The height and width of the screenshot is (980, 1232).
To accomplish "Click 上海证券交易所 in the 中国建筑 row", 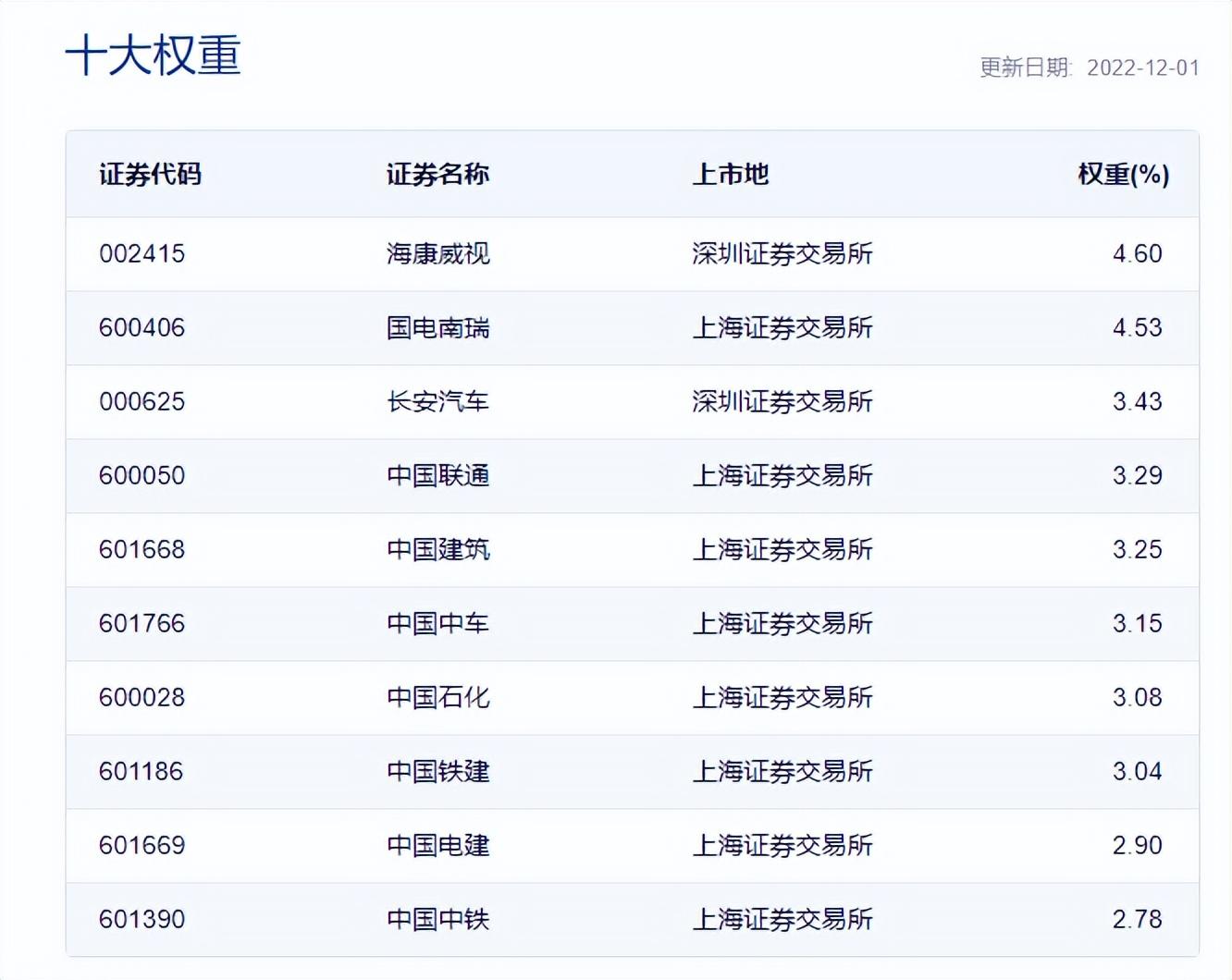I will pyautogui.click(x=782, y=549).
